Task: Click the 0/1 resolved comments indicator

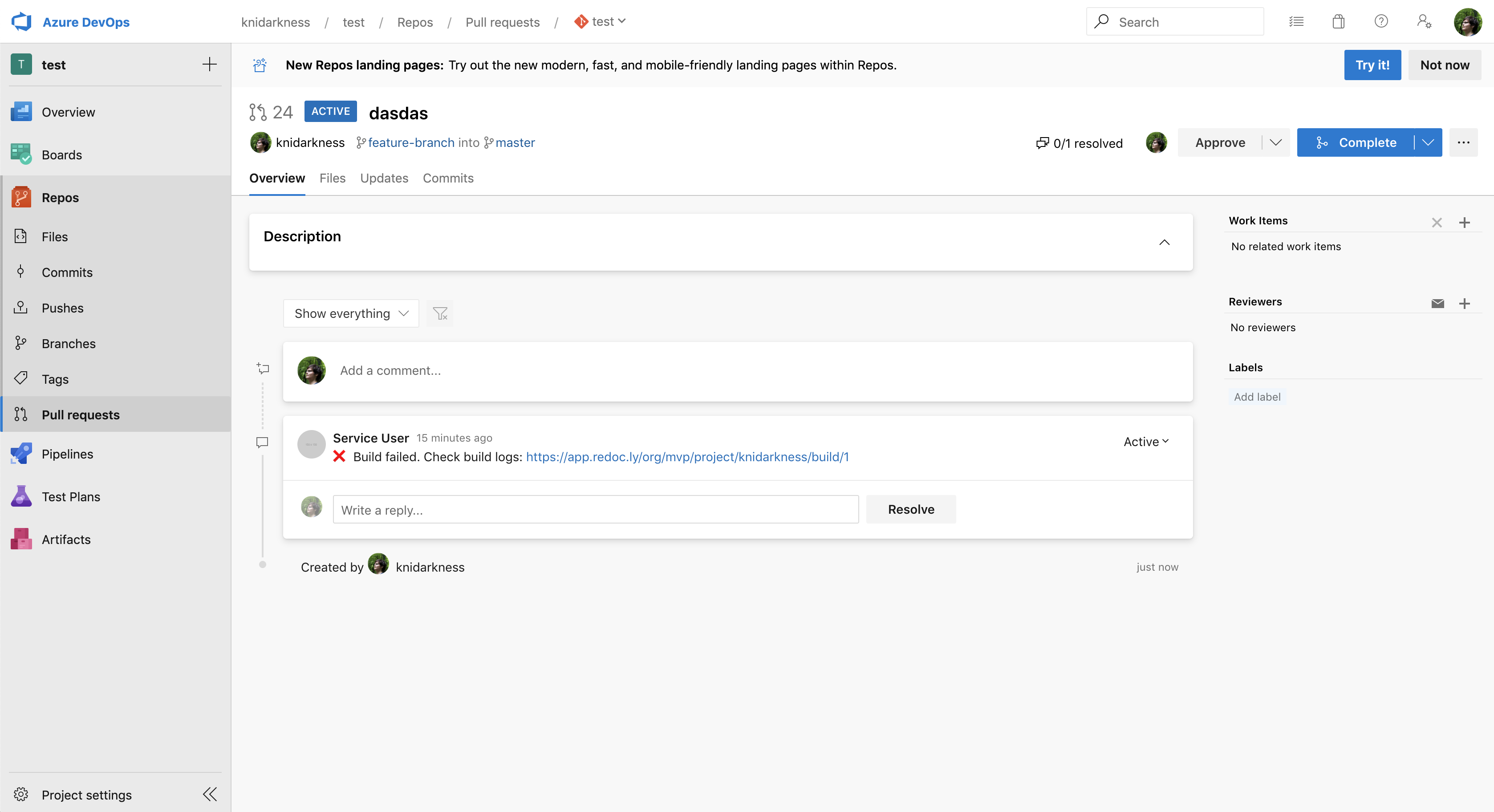Action: (x=1080, y=143)
